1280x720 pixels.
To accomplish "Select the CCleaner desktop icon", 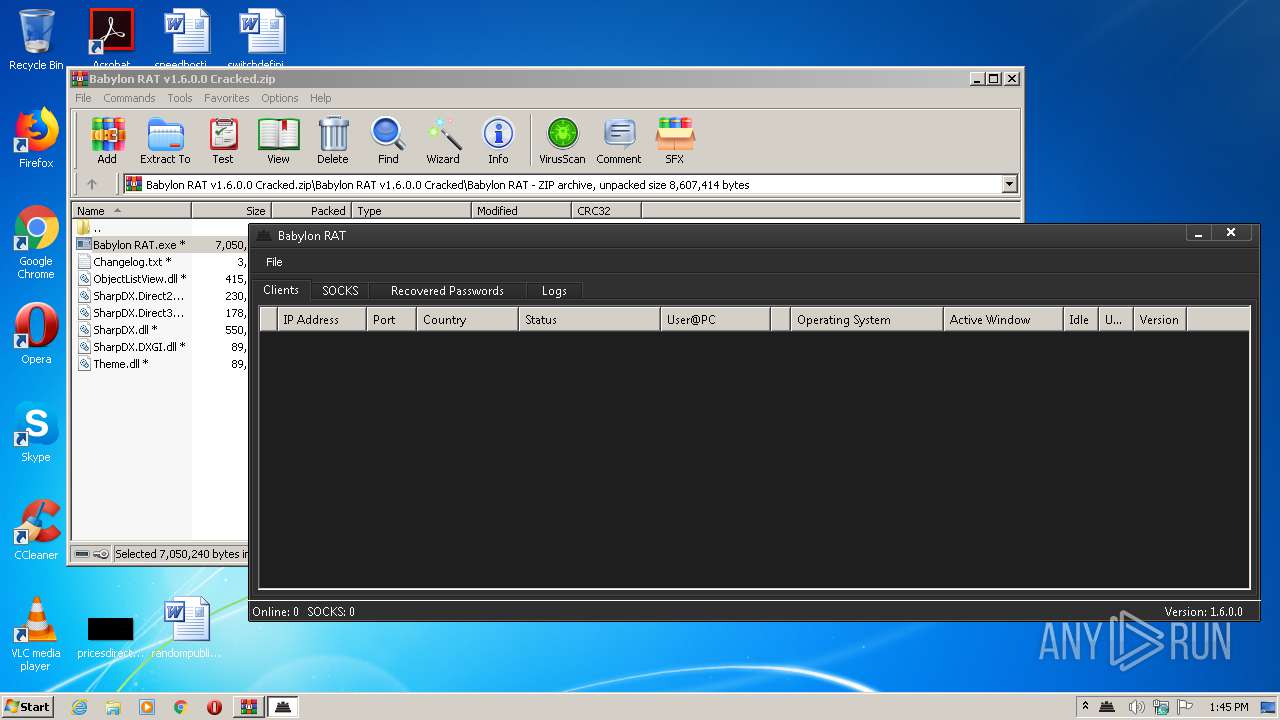I will tap(36, 530).
